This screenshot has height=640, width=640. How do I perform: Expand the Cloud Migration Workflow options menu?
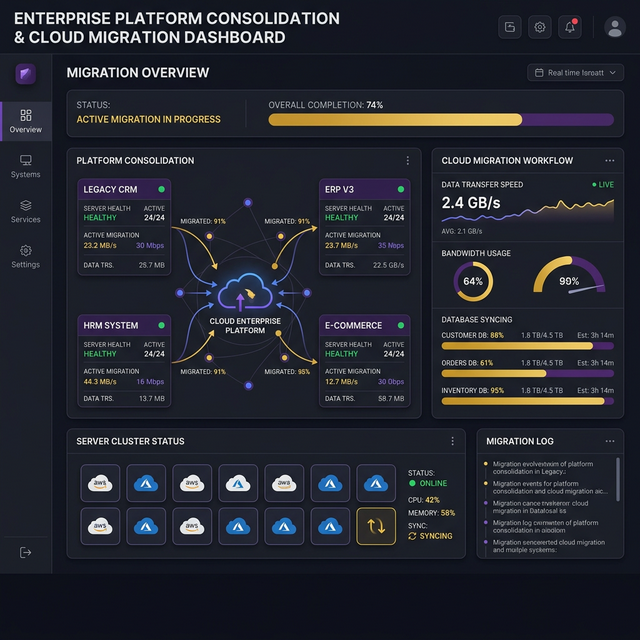(x=609, y=160)
